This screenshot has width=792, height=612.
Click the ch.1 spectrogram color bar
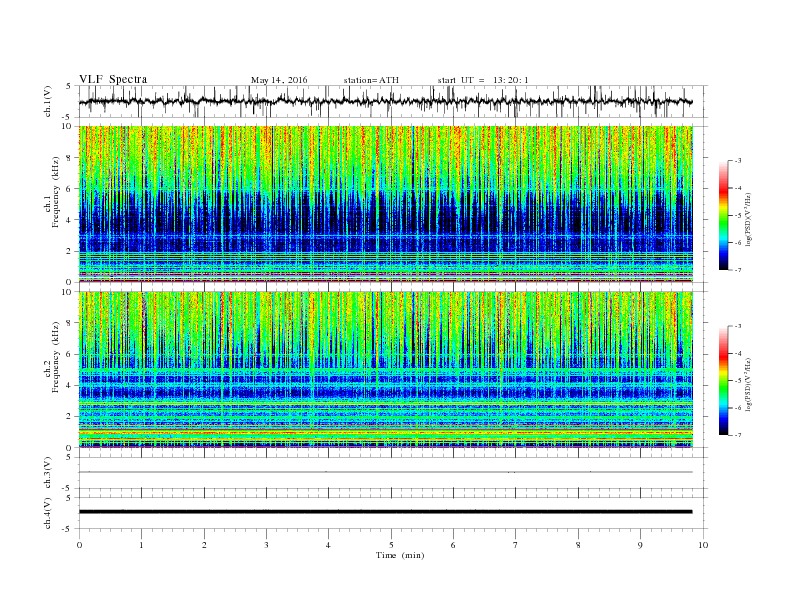(x=724, y=215)
